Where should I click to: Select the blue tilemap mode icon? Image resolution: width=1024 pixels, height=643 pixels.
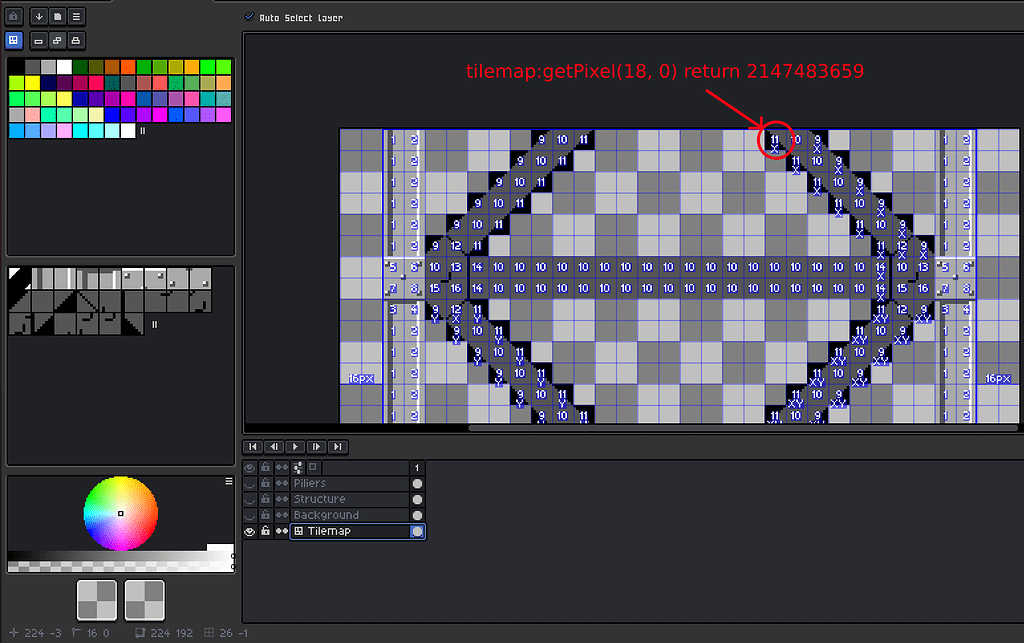point(13,40)
